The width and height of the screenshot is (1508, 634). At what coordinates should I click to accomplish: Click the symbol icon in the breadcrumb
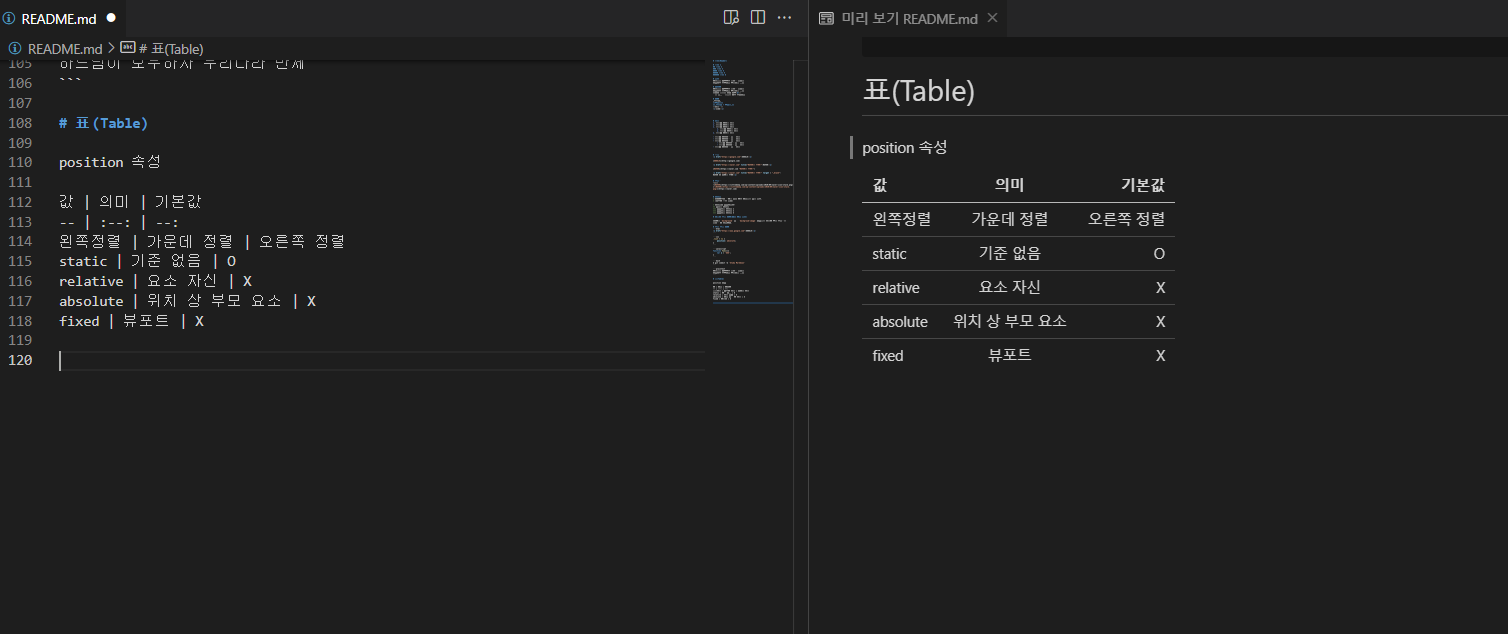pos(127,47)
